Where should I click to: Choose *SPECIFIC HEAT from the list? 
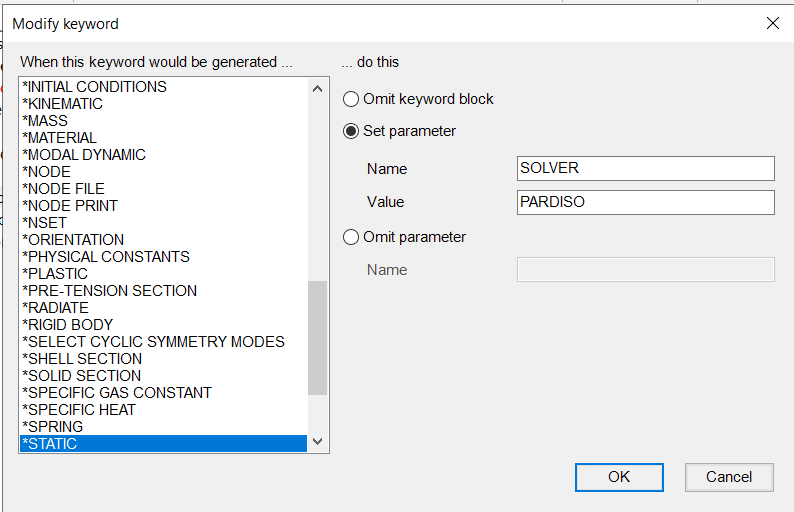coord(78,410)
